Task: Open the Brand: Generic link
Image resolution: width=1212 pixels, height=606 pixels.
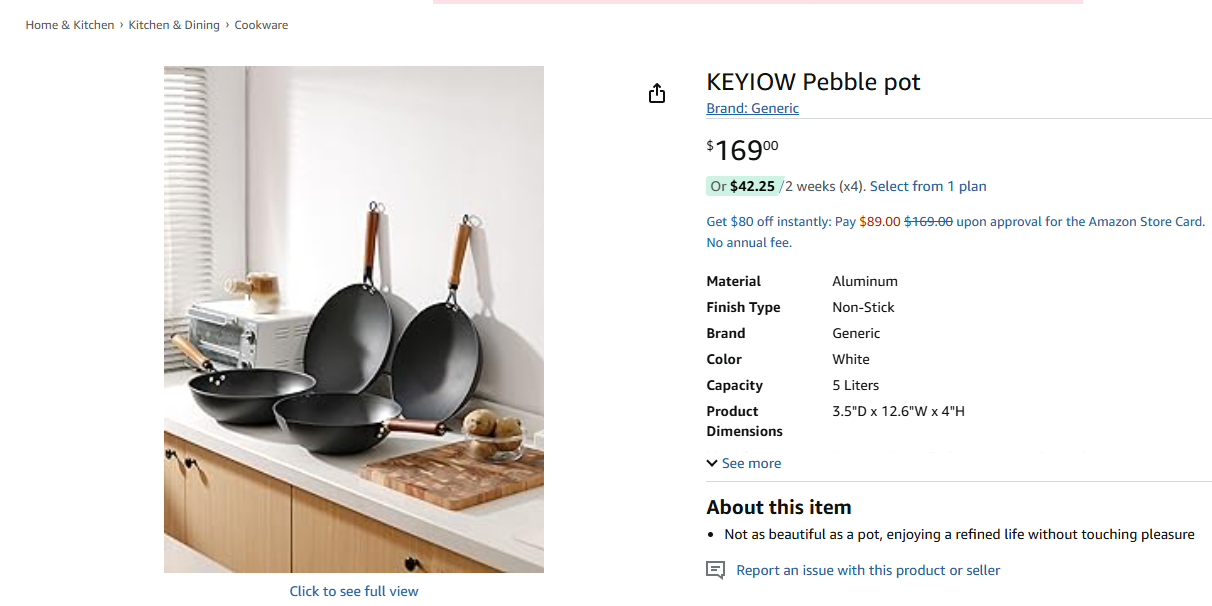Action: click(752, 108)
